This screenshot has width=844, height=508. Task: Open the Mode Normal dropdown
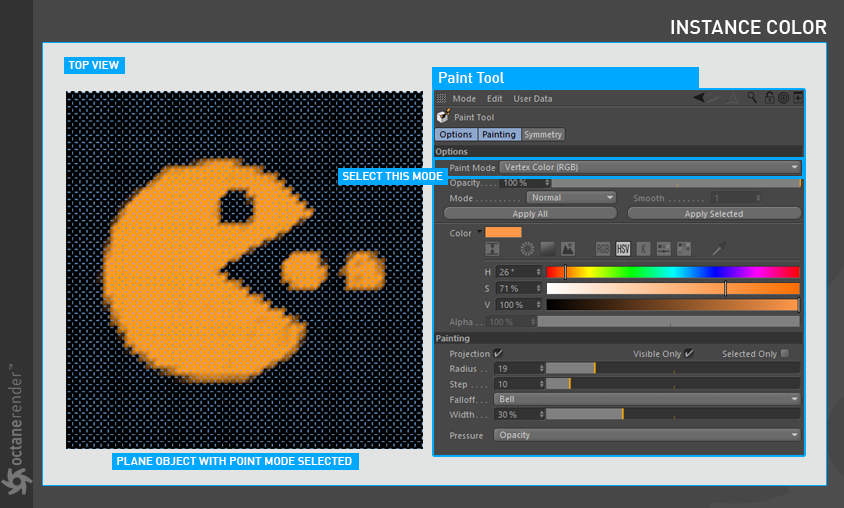coord(571,197)
